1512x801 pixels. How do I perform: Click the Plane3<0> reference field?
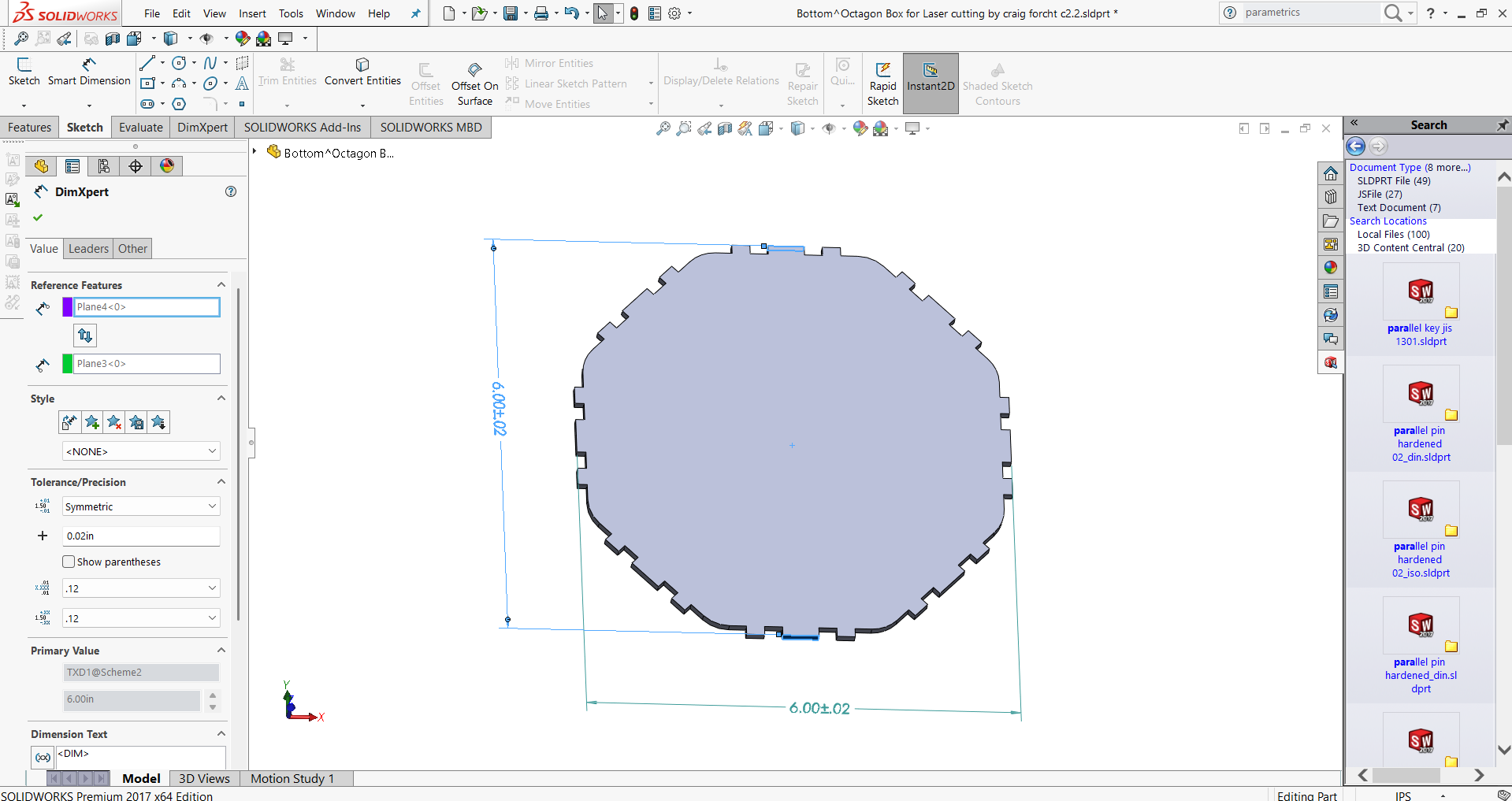click(x=147, y=364)
